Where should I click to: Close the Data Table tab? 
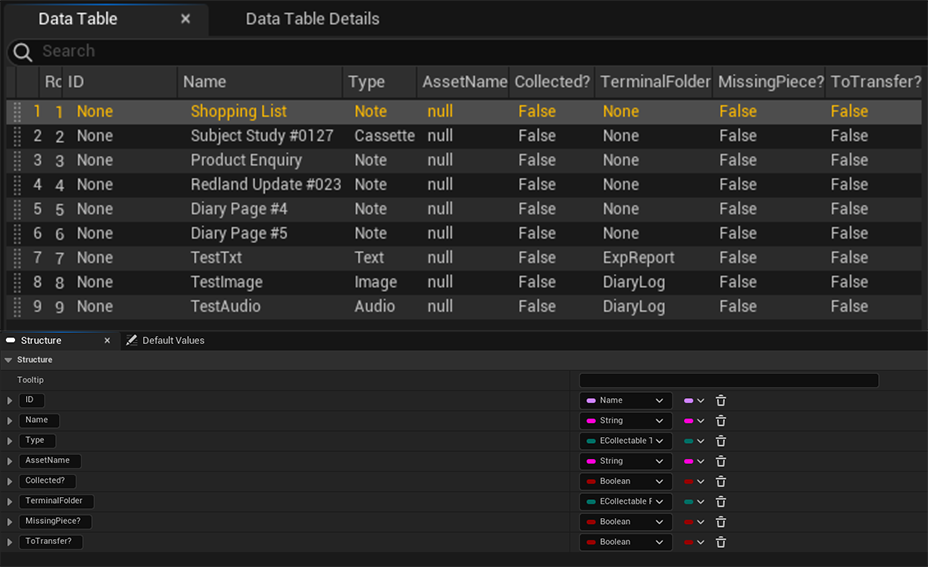[x=185, y=19]
